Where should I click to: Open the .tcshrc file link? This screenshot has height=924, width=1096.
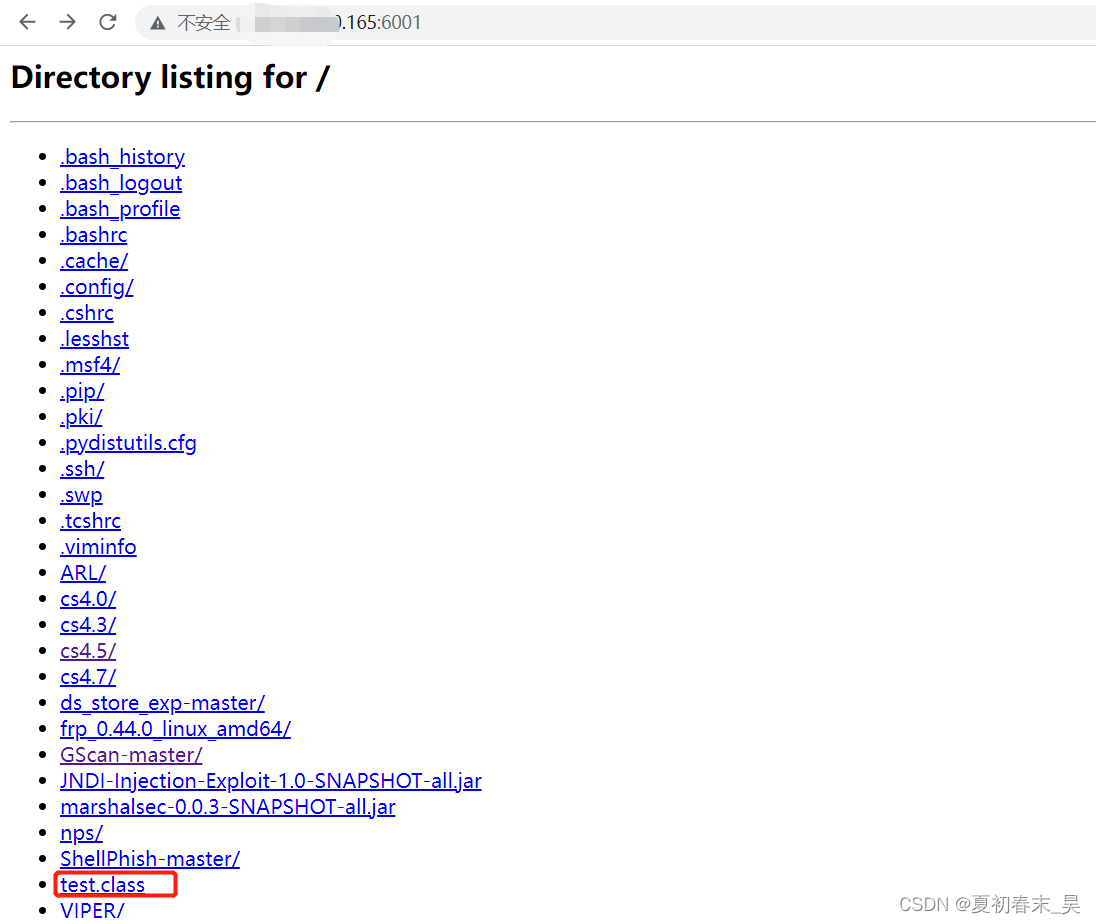tap(90, 521)
